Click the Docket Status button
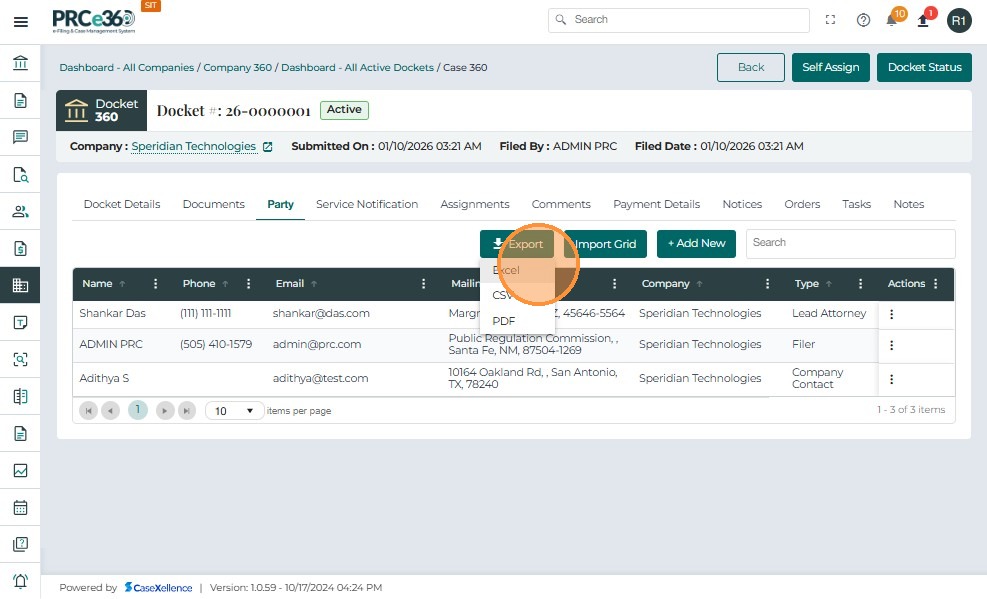The image size is (987, 599). click(925, 67)
